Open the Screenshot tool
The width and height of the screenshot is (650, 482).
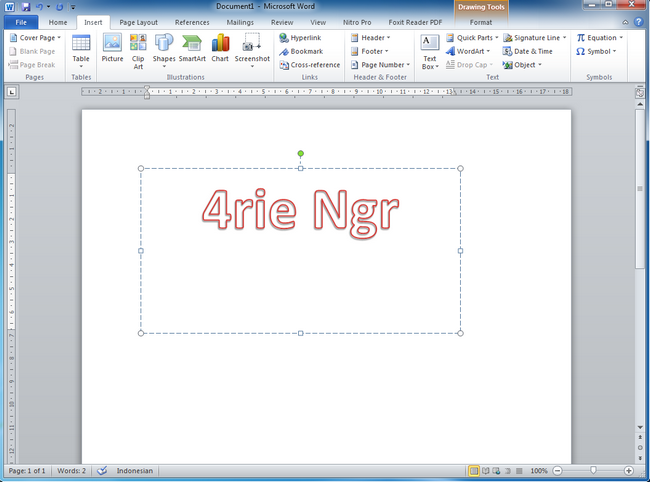coord(252,51)
